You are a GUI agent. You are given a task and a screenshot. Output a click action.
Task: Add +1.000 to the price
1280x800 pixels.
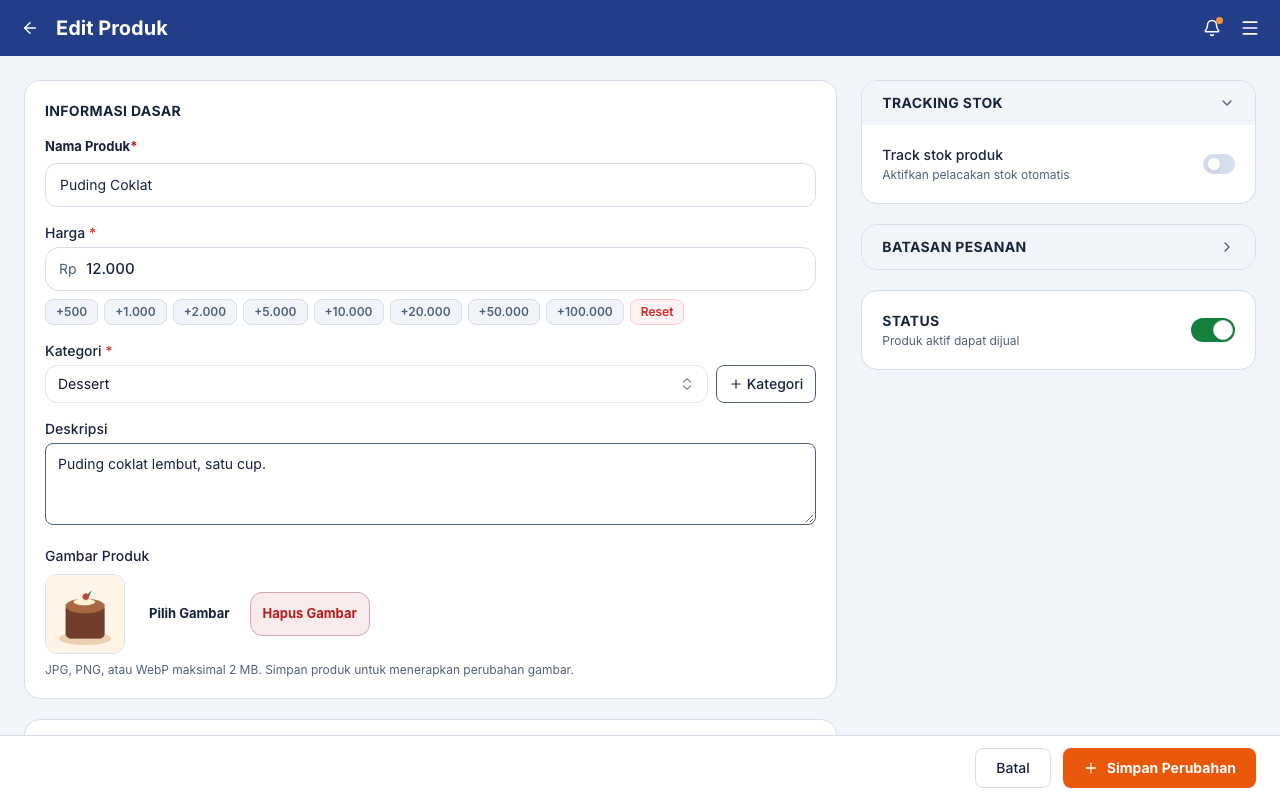tap(135, 312)
